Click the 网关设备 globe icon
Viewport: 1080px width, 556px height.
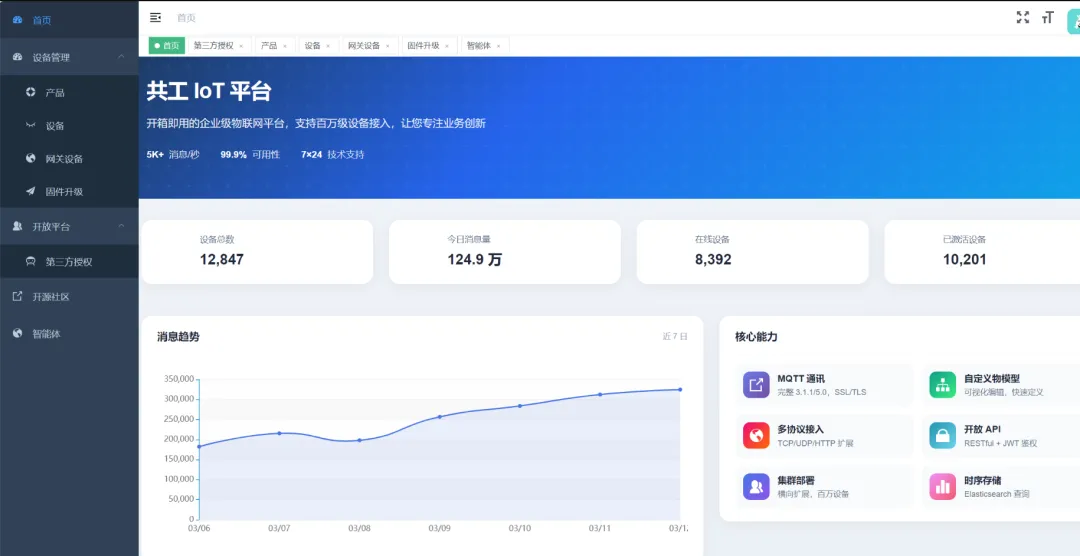30,158
